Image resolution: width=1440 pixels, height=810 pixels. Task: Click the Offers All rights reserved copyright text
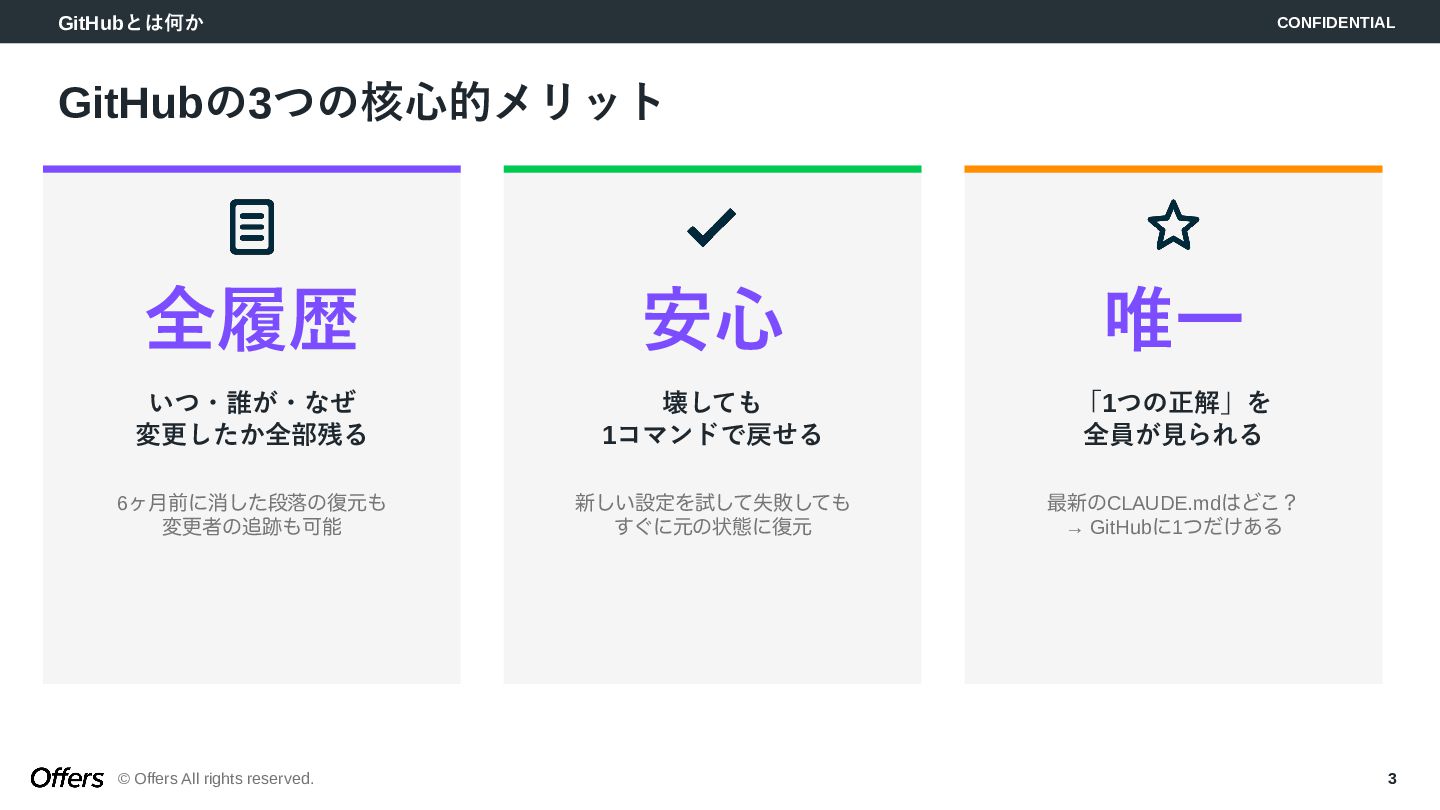[x=216, y=779]
